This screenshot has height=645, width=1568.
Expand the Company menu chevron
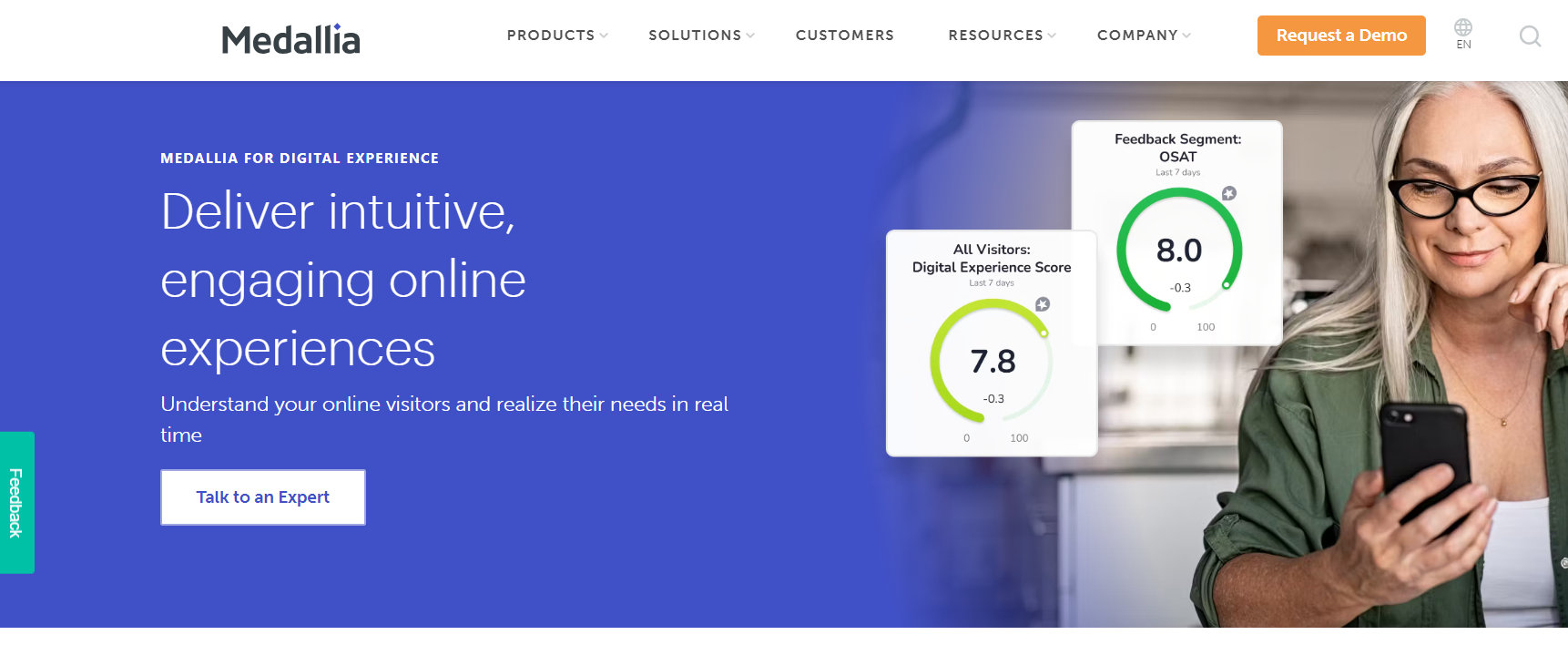pyautogui.click(x=1186, y=36)
